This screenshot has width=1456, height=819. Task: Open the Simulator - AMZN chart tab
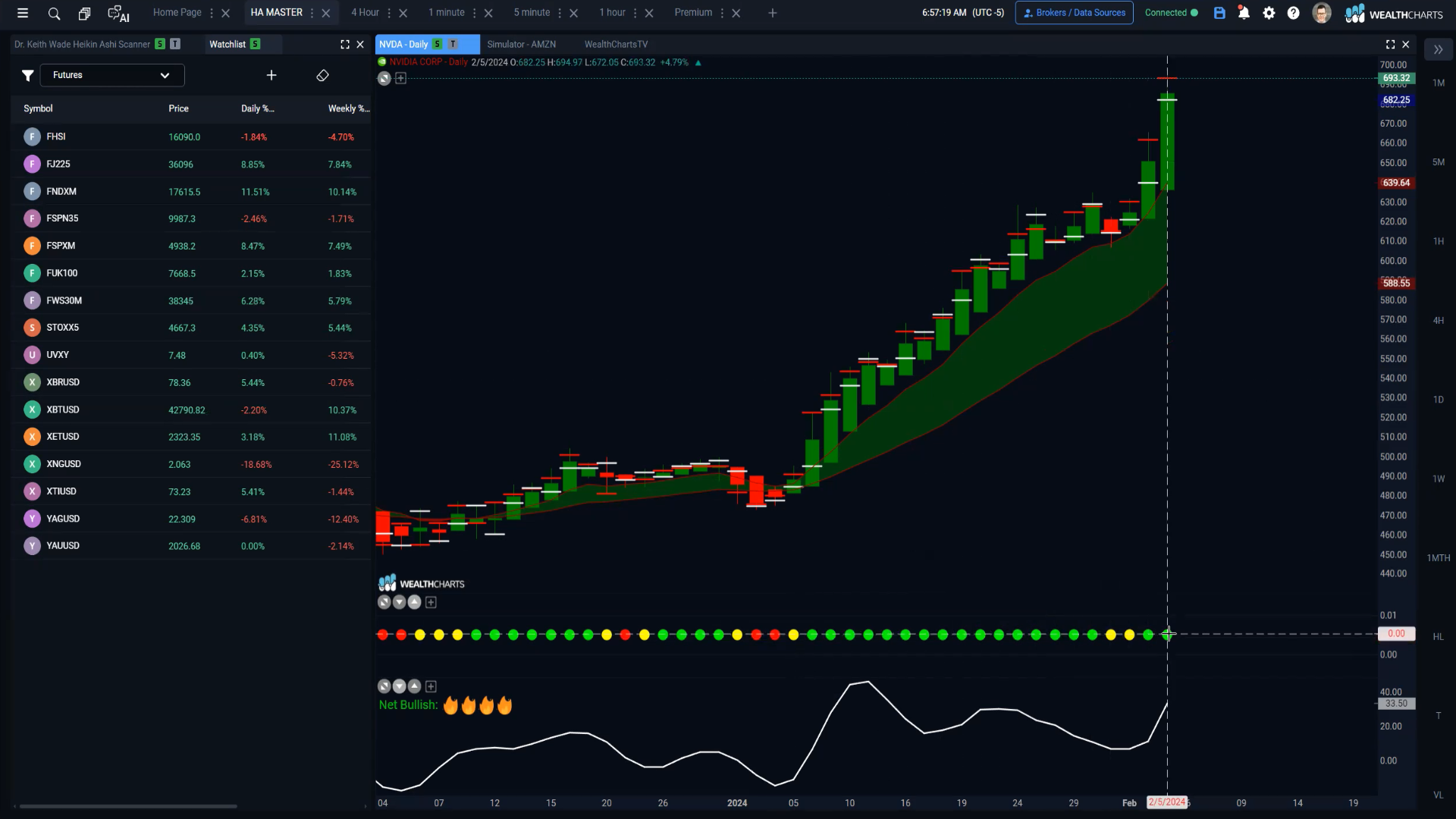[522, 44]
